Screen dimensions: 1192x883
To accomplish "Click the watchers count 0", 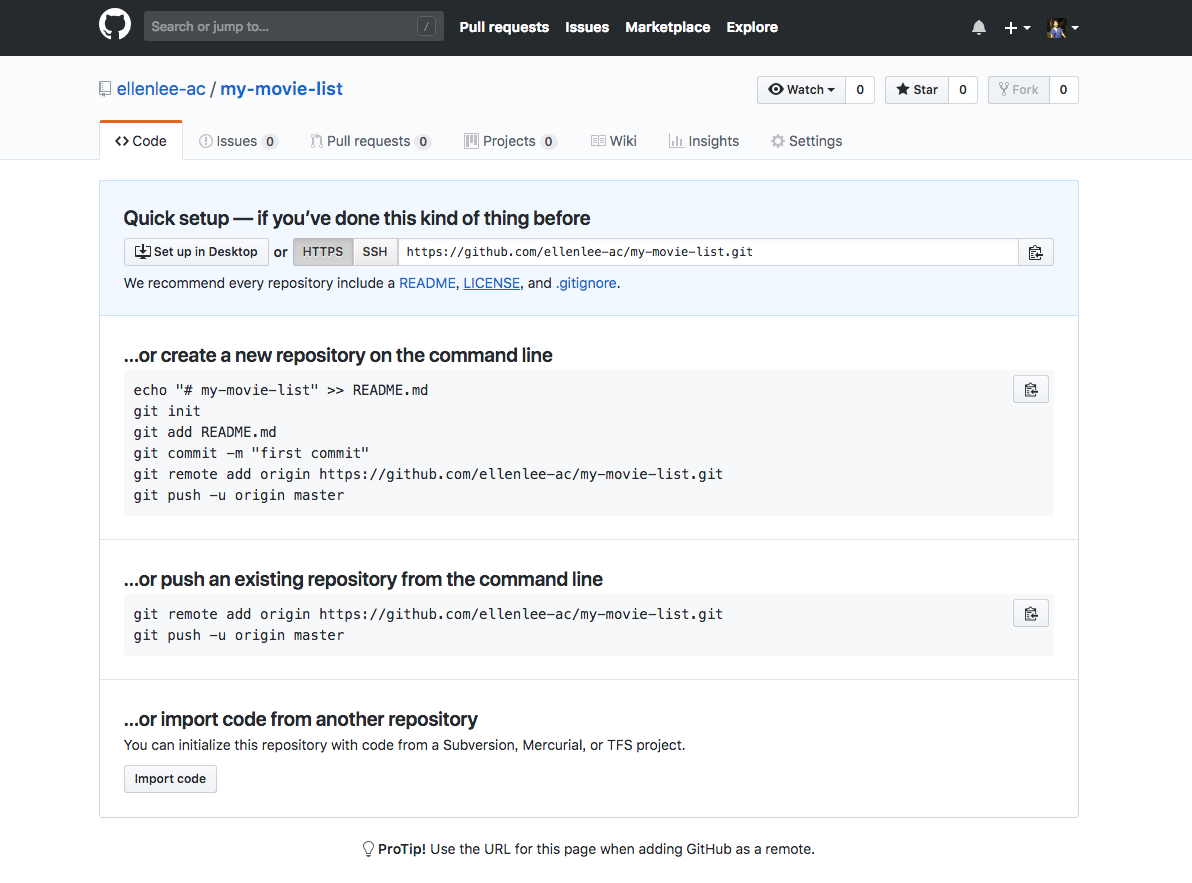I will (860, 90).
